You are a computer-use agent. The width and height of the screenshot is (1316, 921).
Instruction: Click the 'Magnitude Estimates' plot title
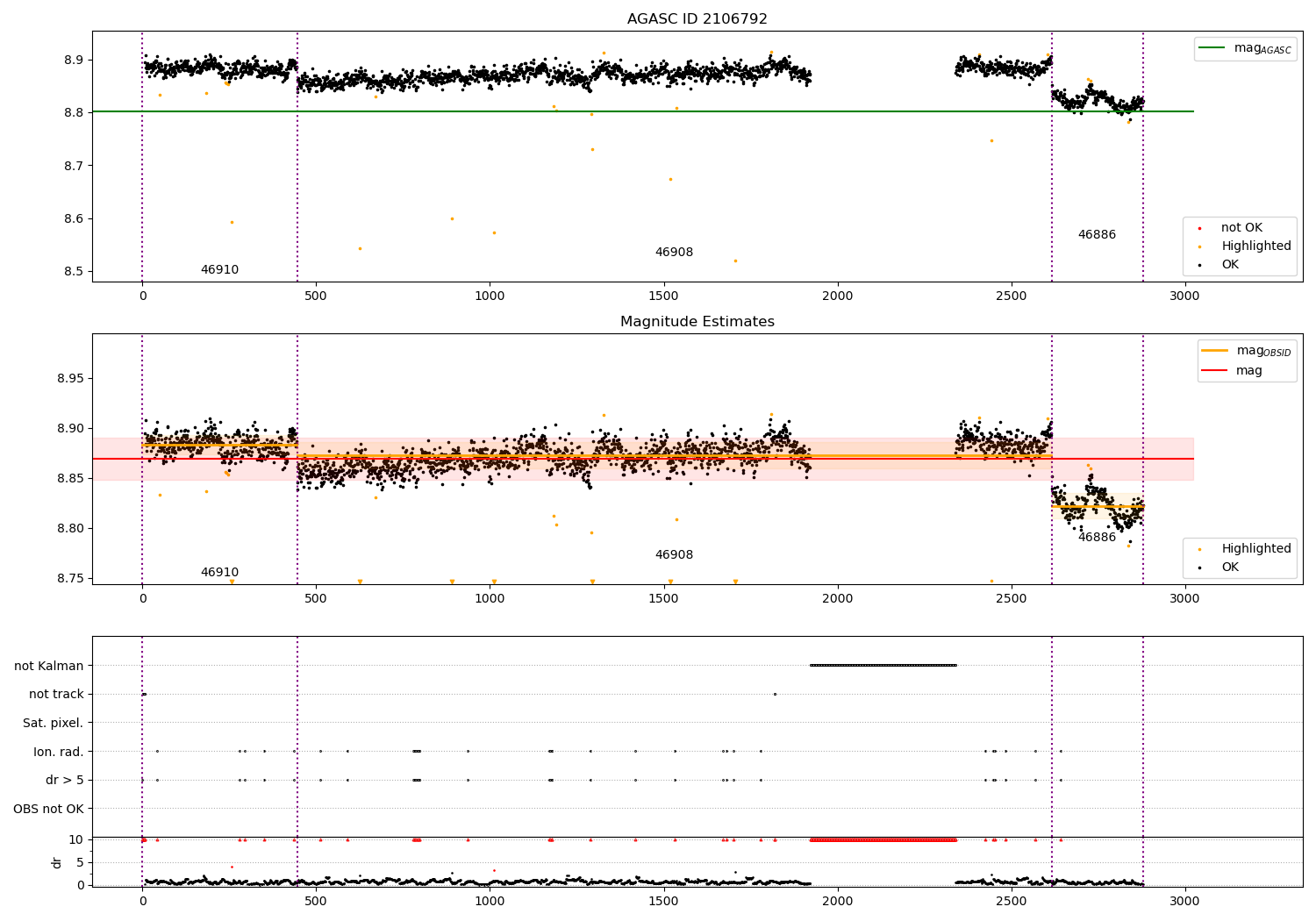point(697,322)
